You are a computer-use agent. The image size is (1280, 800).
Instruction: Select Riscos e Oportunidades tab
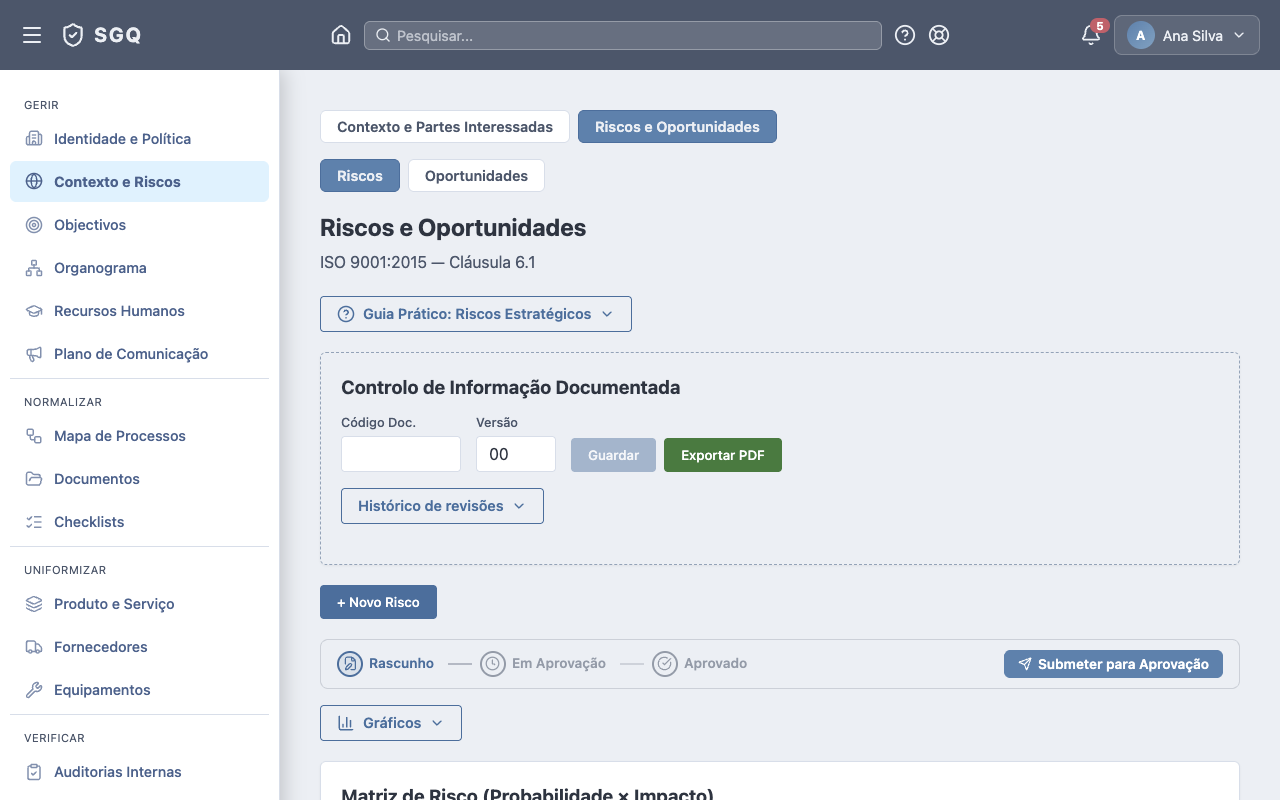677,127
